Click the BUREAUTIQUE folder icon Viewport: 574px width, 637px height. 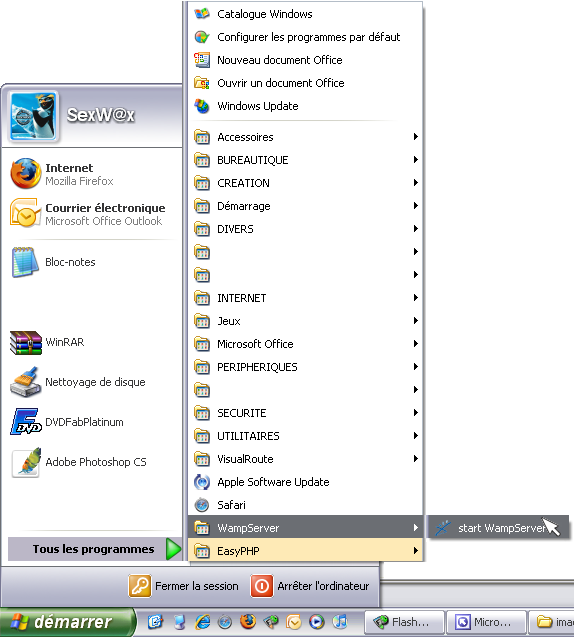click(202, 160)
